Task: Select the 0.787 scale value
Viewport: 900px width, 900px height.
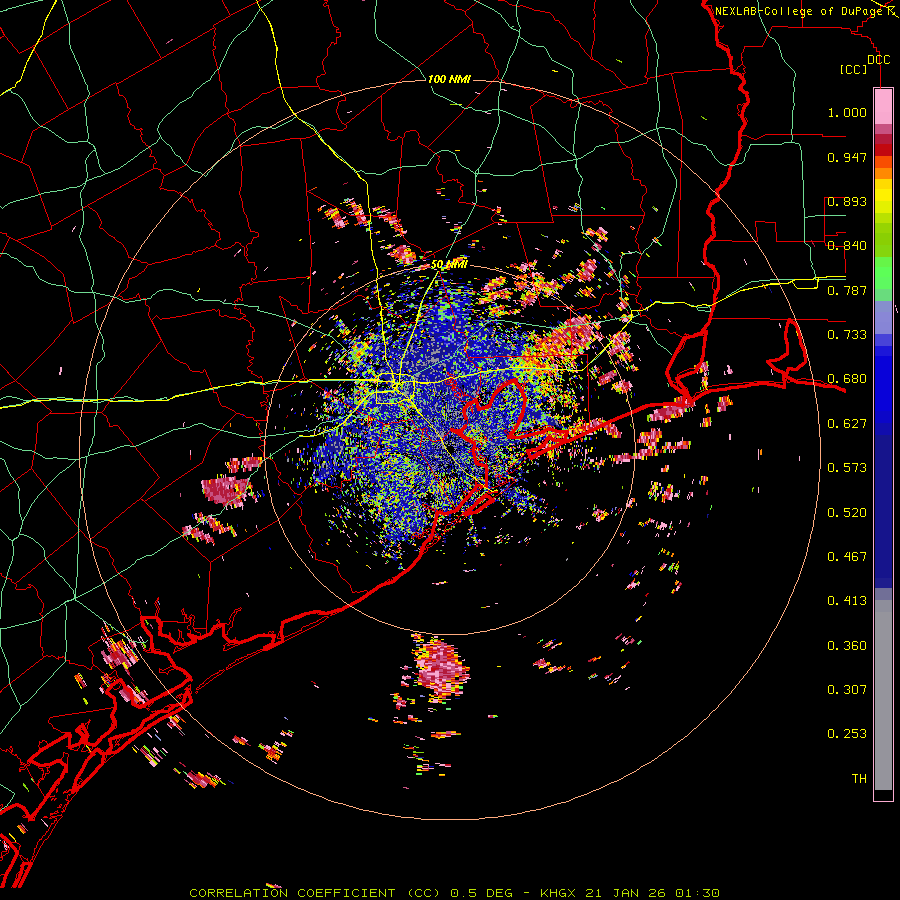Action: click(x=847, y=290)
